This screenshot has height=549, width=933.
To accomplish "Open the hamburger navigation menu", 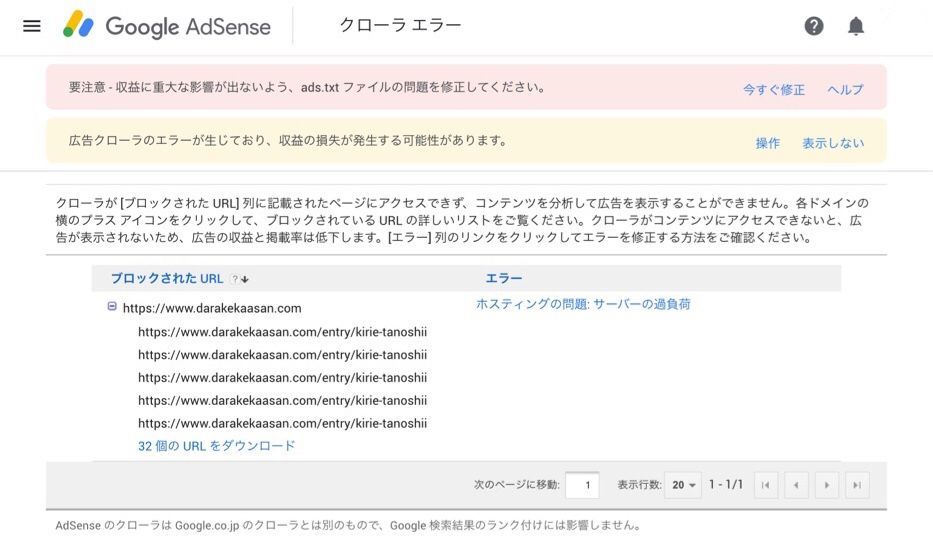I will (x=32, y=26).
